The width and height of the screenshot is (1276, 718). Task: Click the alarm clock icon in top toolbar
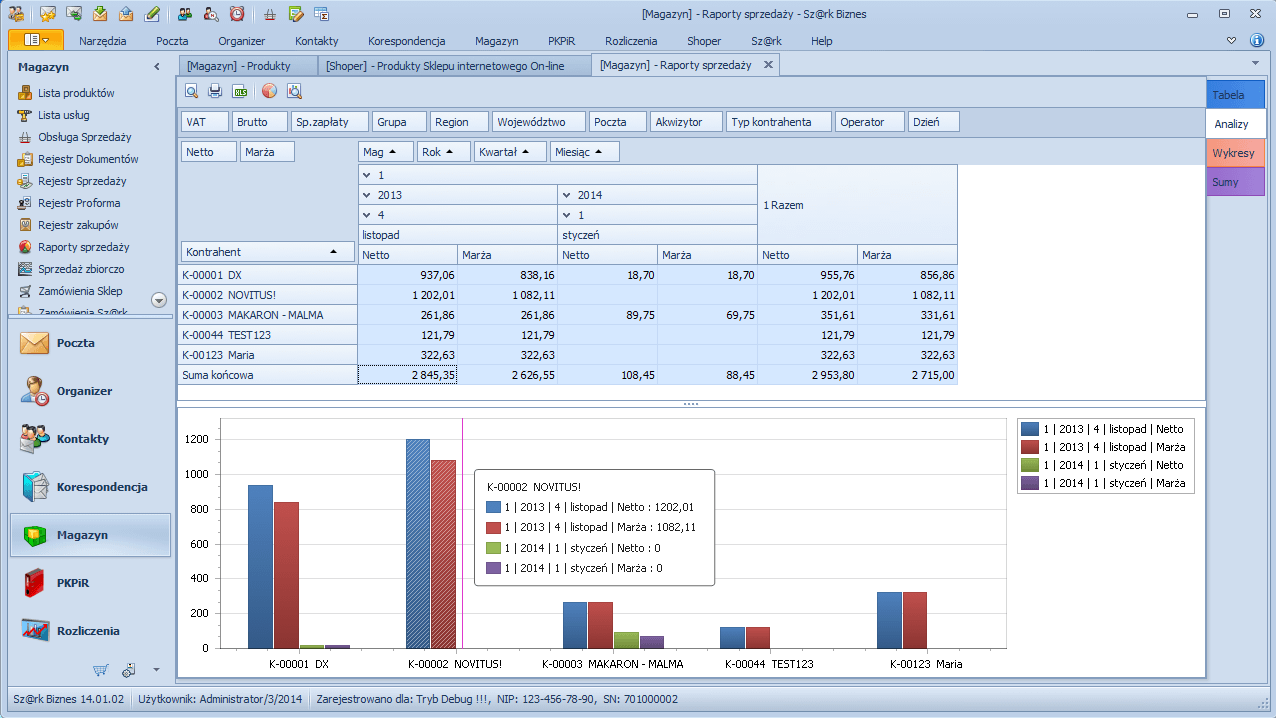236,14
